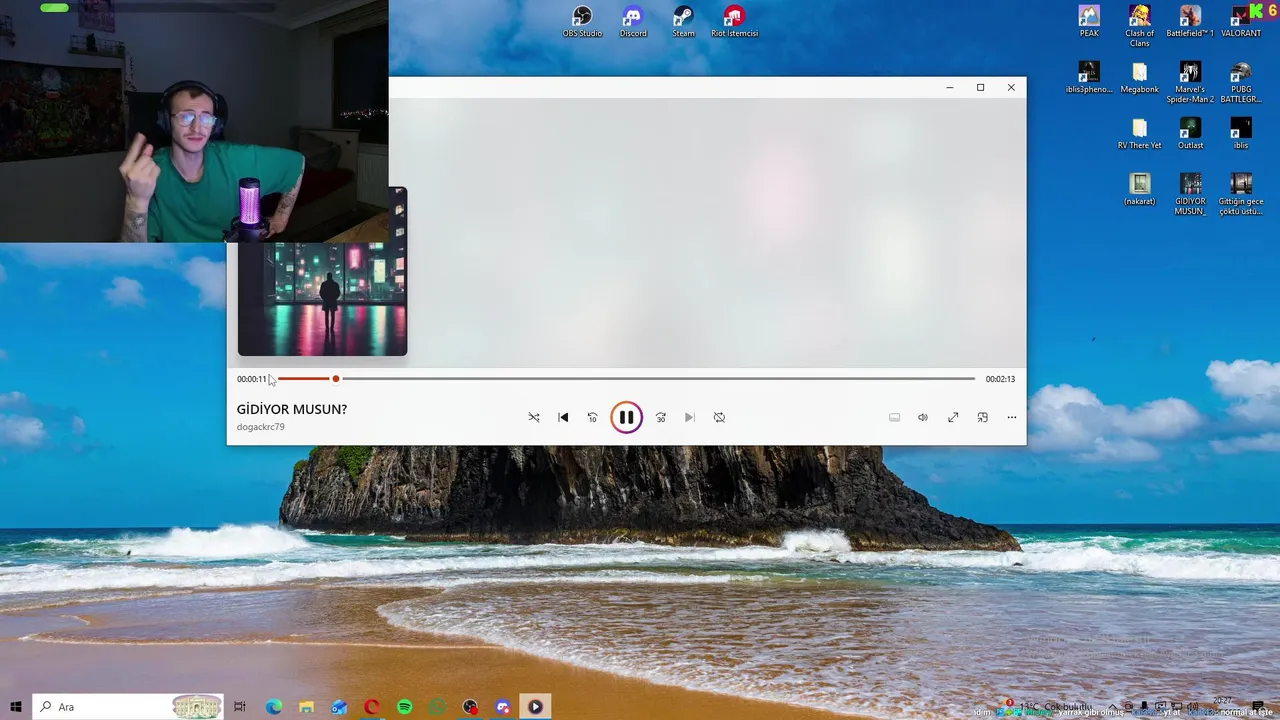Switch the media player to full screen
Image resolution: width=1280 pixels, height=720 pixels.
pyautogui.click(x=953, y=417)
